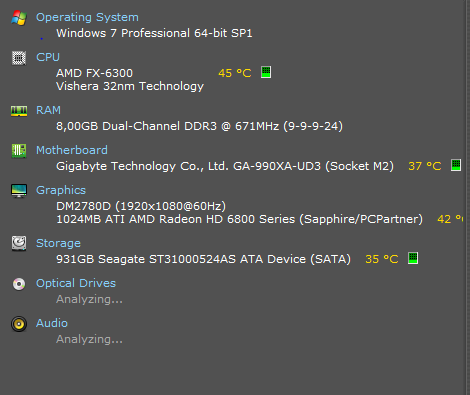Click the Audio speaker icon
Screen dimensions: 470x395
(x=19, y=324)
